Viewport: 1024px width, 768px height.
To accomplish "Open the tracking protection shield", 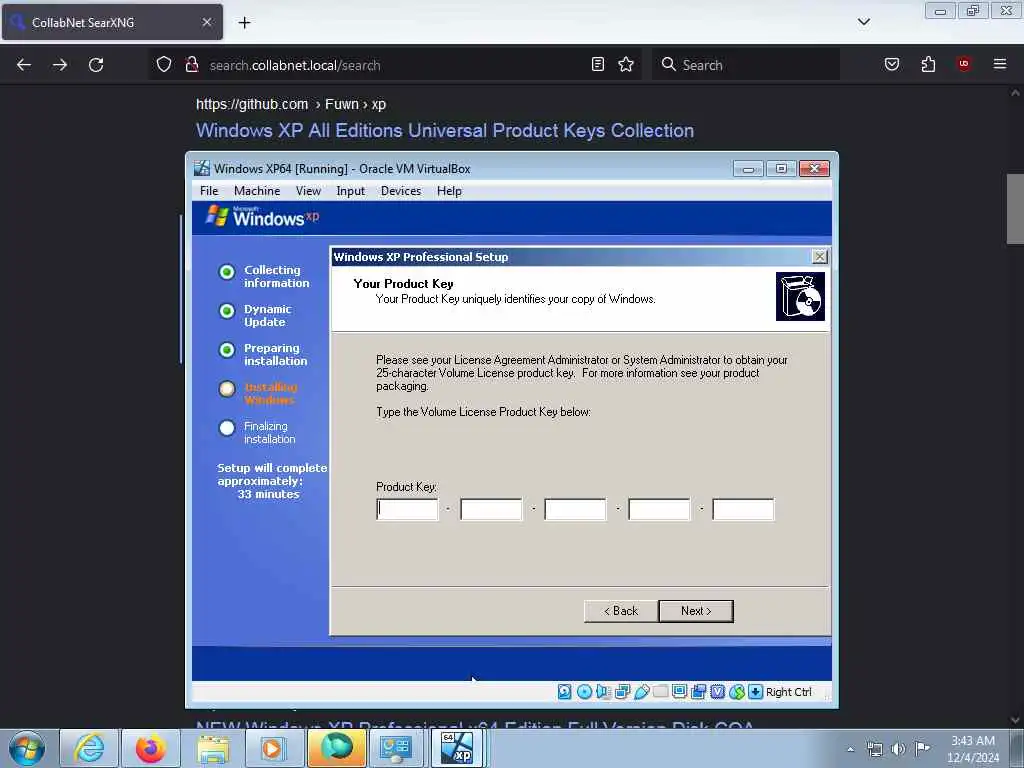I will coord(164,65).
